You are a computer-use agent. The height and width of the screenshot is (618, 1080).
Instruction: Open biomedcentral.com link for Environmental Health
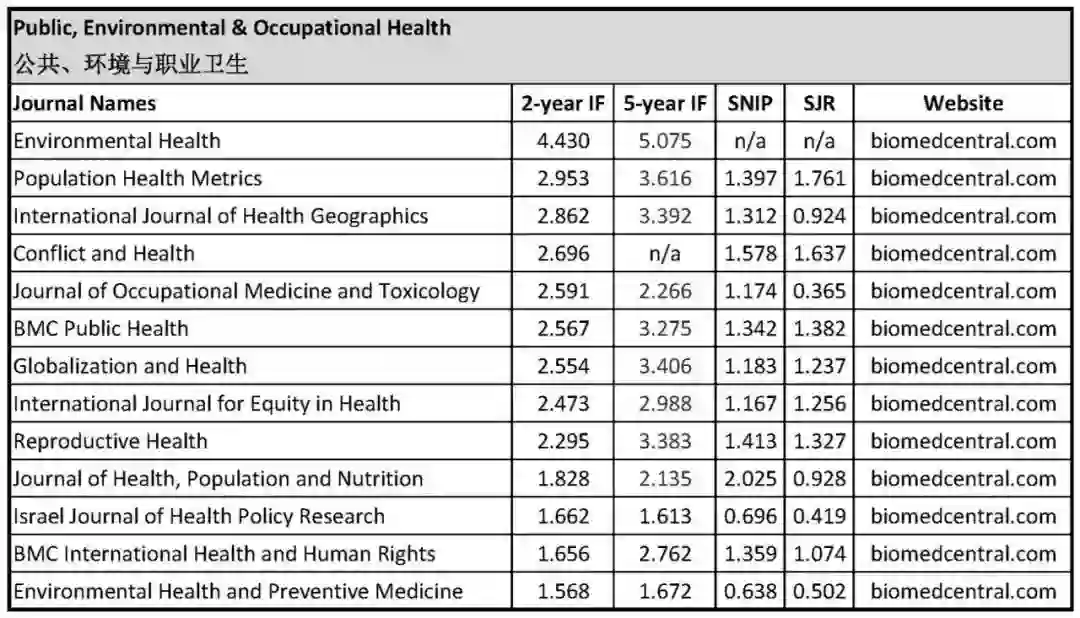(962, 141)
